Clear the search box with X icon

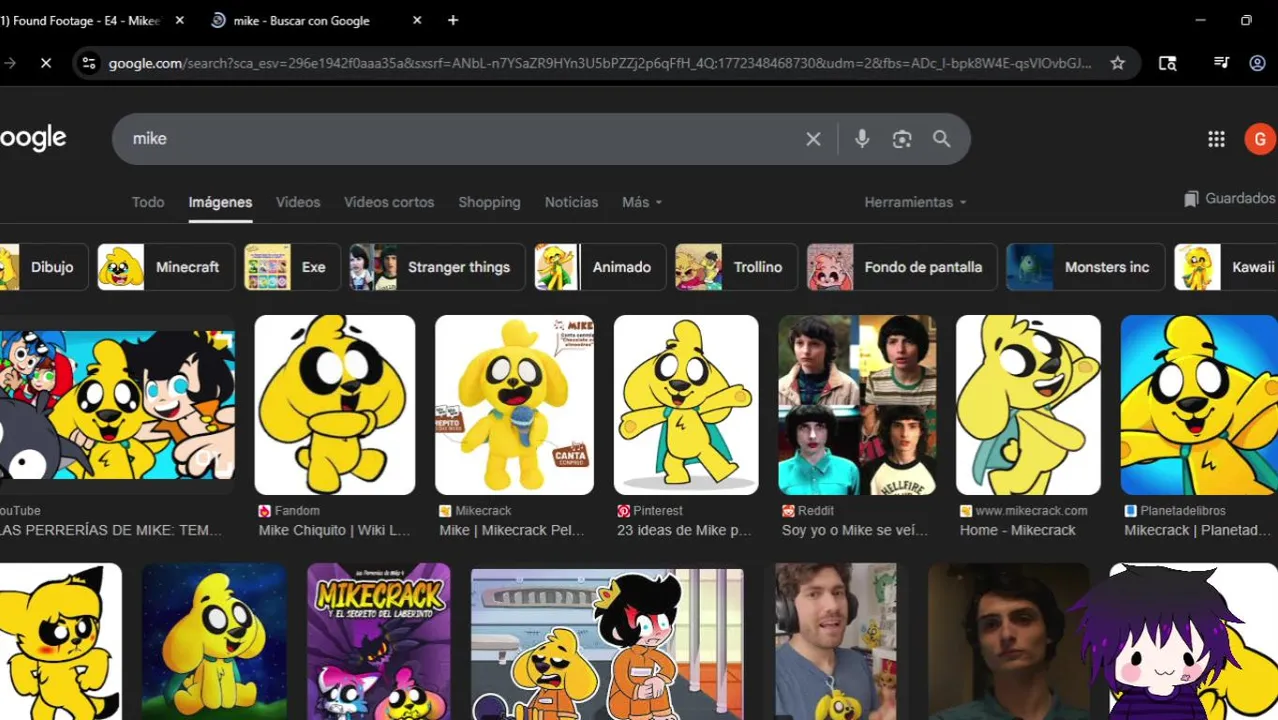814,139
